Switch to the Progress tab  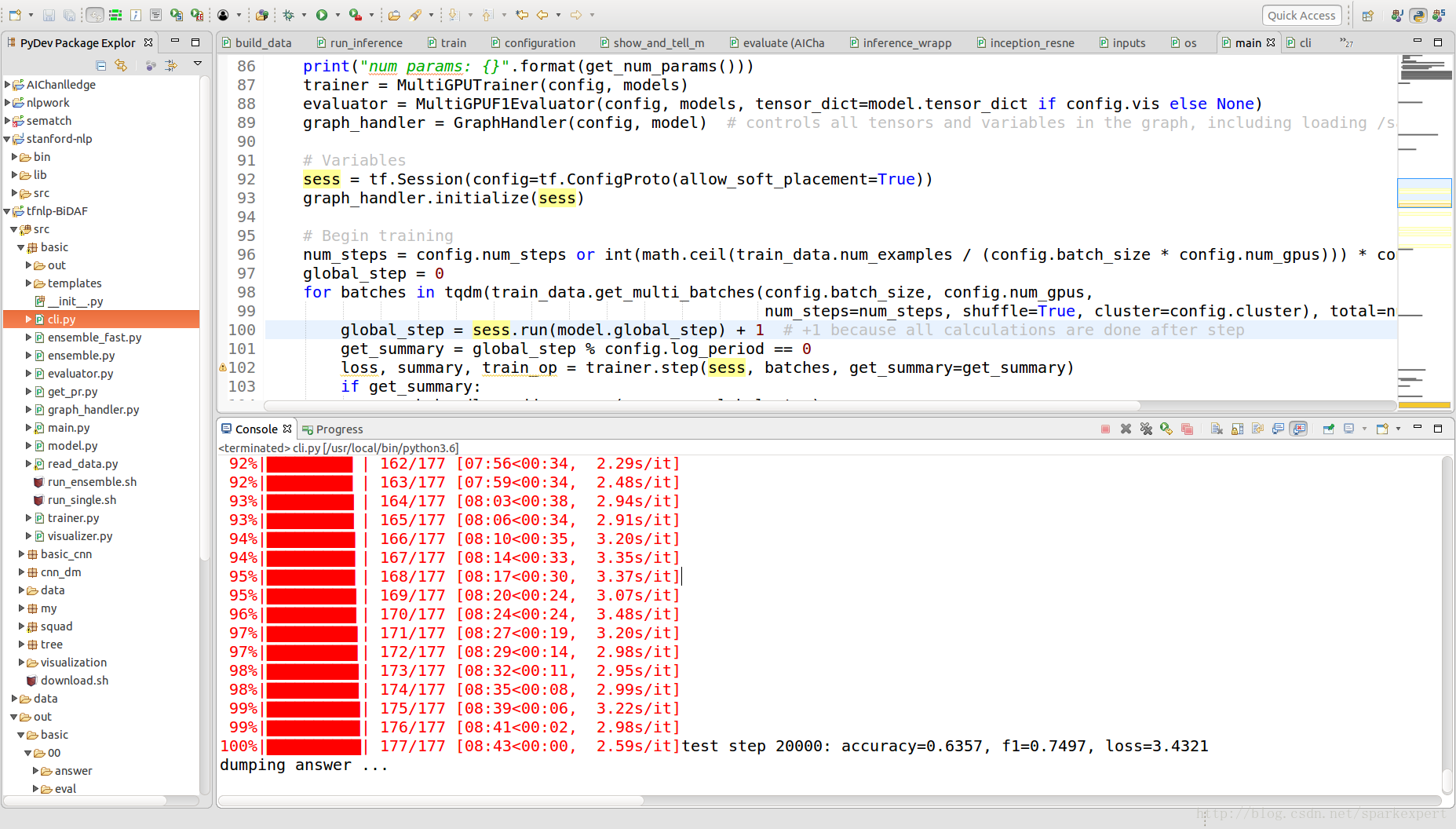coord(333,429)
